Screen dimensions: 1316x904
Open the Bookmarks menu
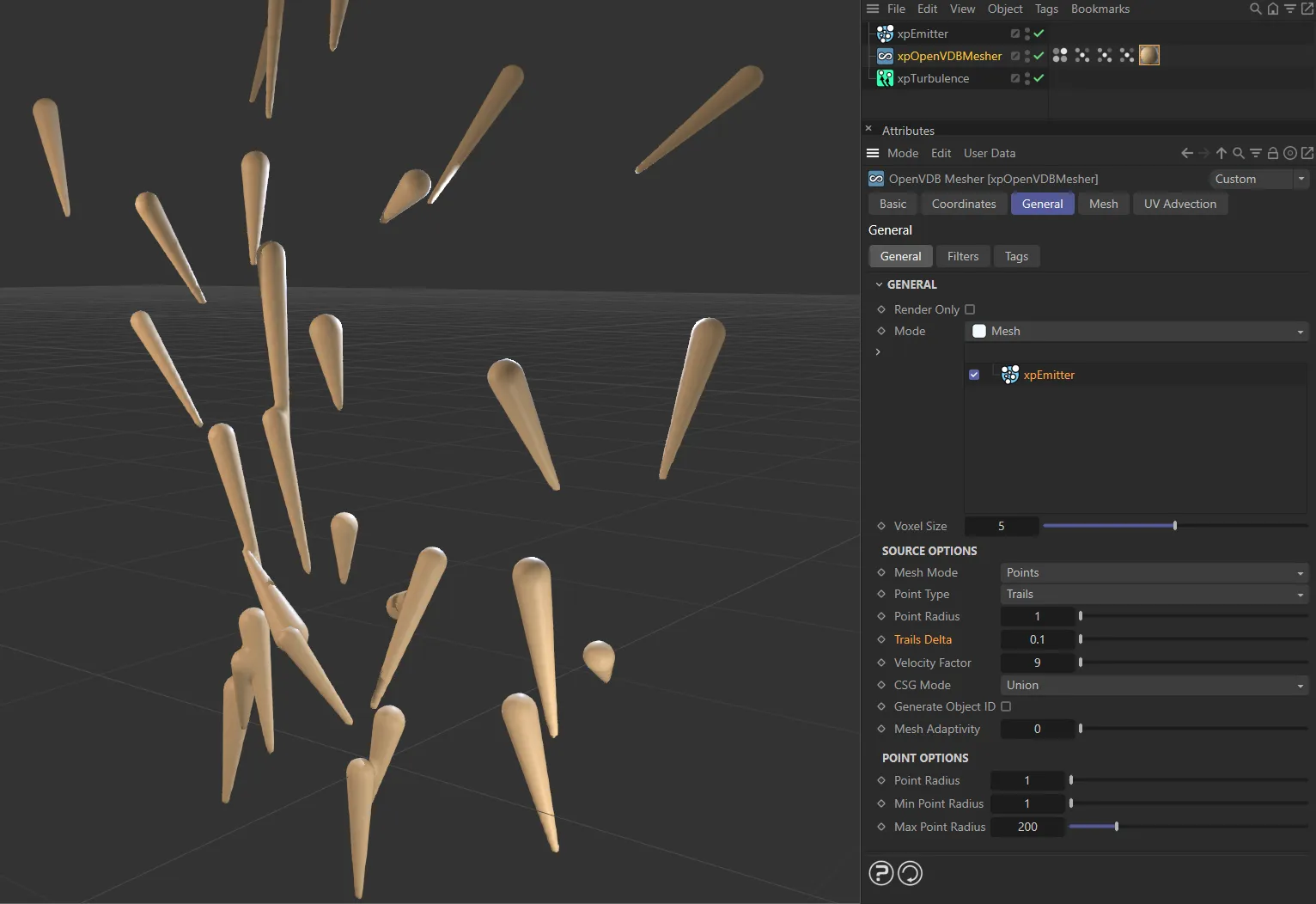(1100, 9)
